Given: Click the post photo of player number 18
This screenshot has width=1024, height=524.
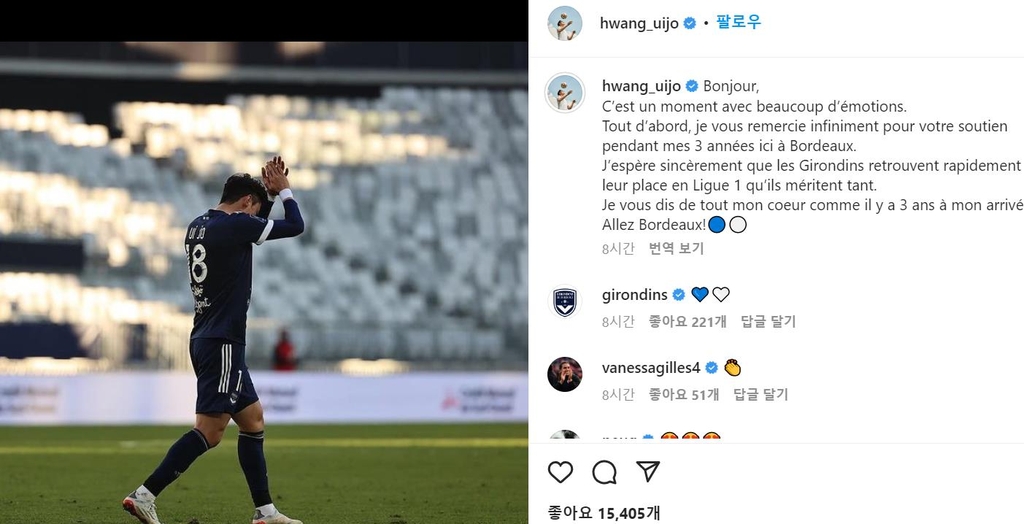Looking at the screenshot, I should click(x=264, y=283).
